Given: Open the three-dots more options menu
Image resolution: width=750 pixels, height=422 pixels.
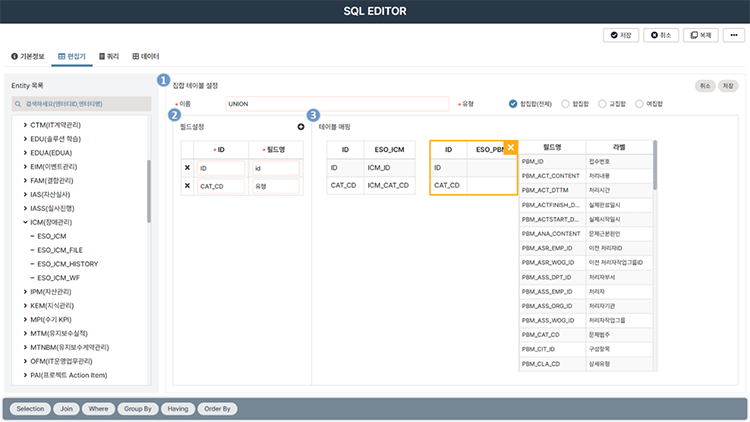Looking at the screenshot, I should [735, 35].
